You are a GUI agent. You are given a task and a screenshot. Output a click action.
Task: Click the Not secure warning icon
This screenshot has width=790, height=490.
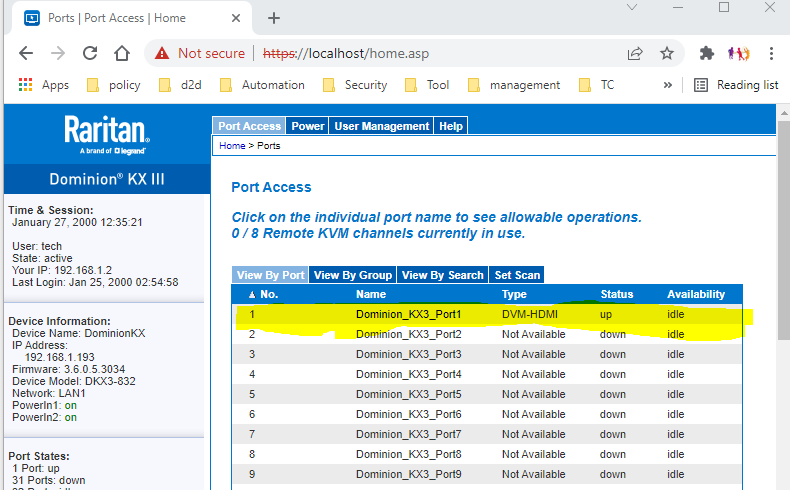[x=162, y=53]
